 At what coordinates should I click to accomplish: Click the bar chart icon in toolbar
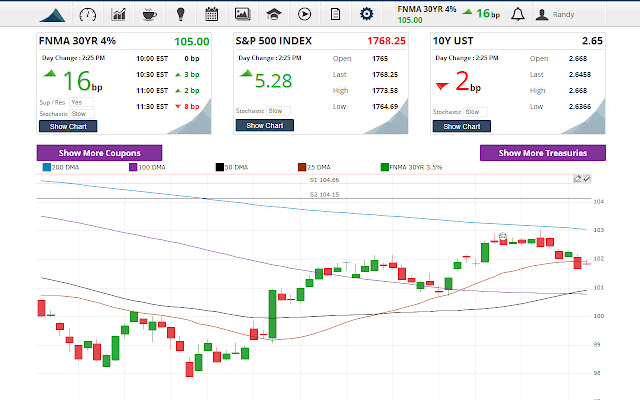tap(119, 14)
